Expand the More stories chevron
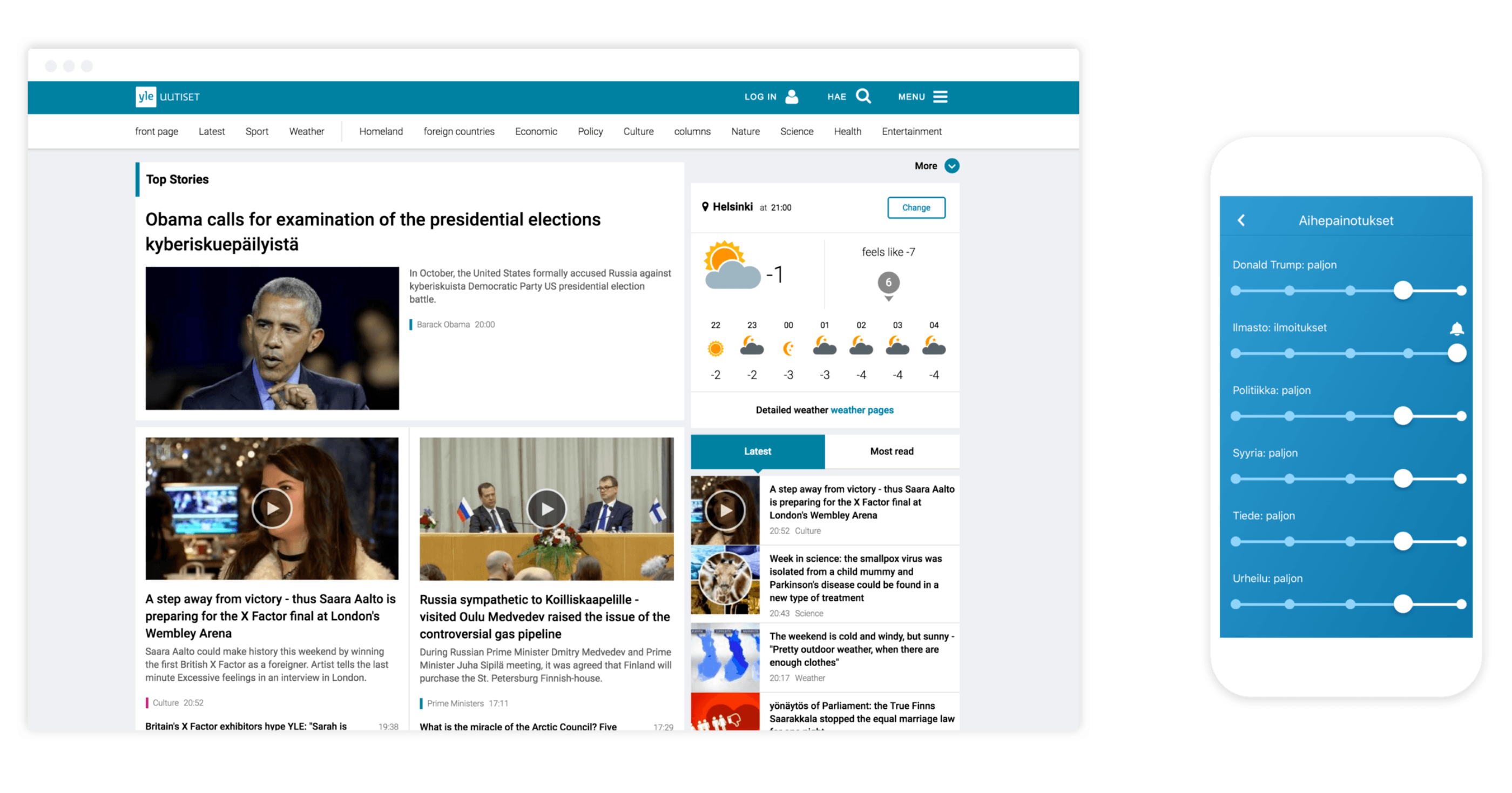The width and height of the screenshot is (1512, 793). point(951,166)
